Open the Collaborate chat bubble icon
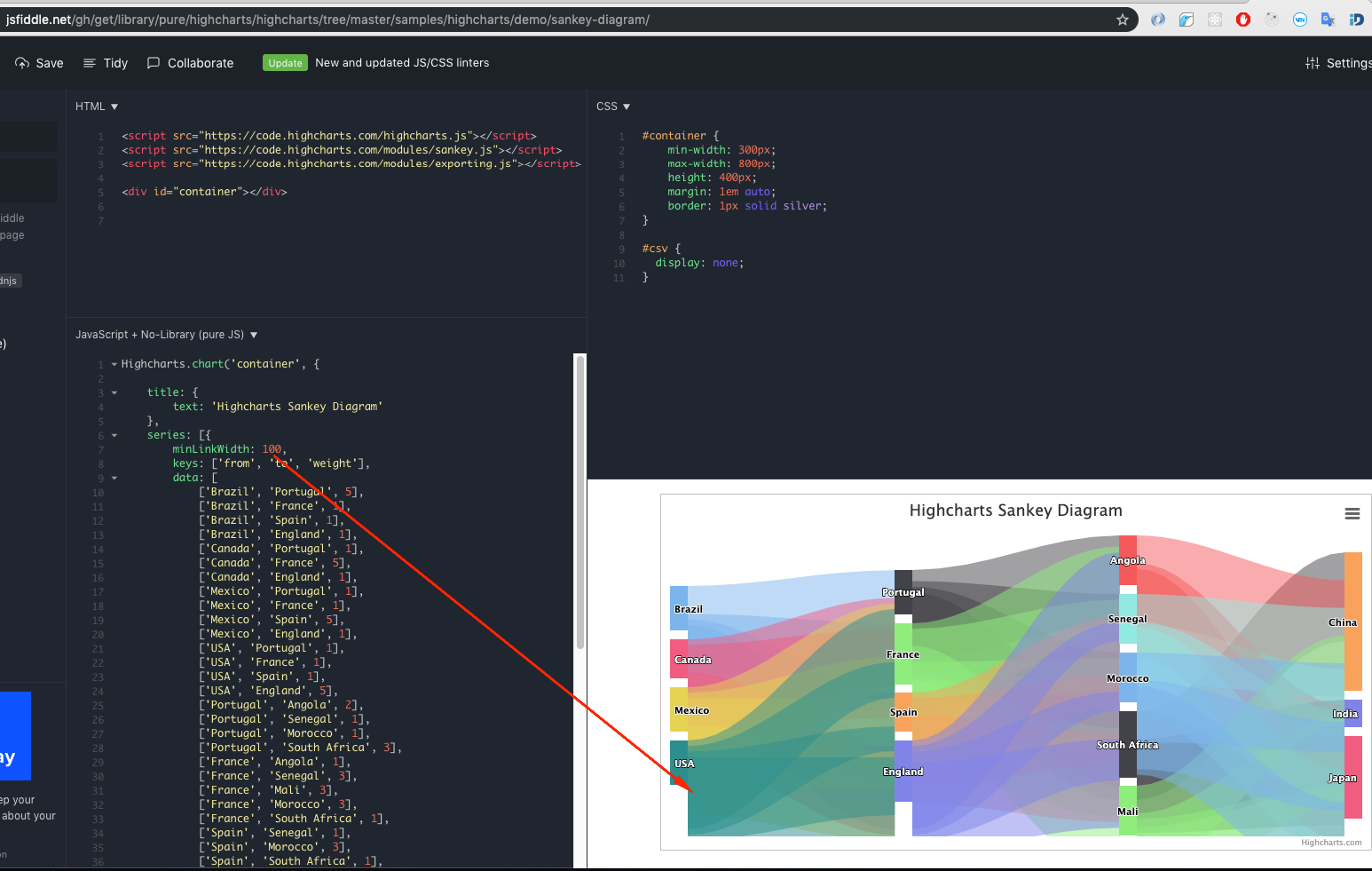This screenshot has height=871, width=1372. pyautogui.click(x=154, y=62)
